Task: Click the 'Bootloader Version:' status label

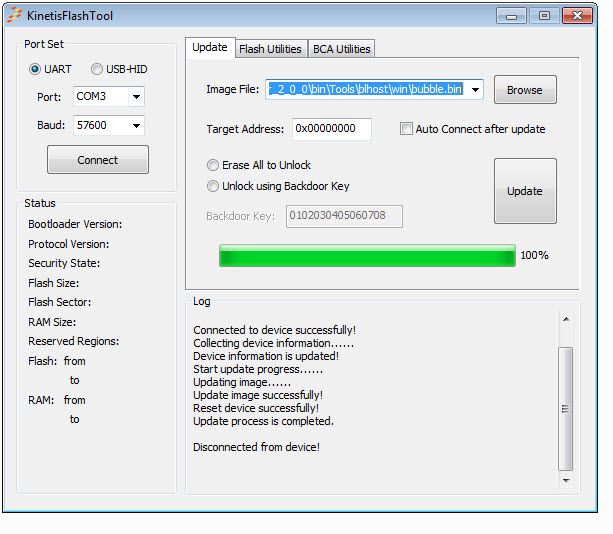Action: click(75, 224)
